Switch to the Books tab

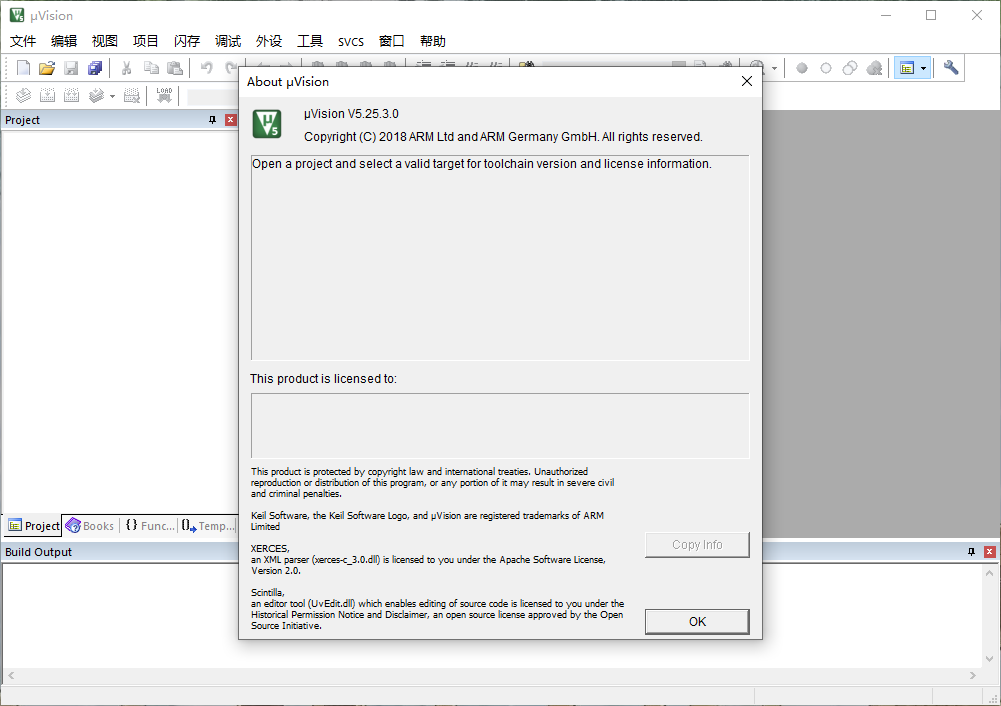[90, 526]
